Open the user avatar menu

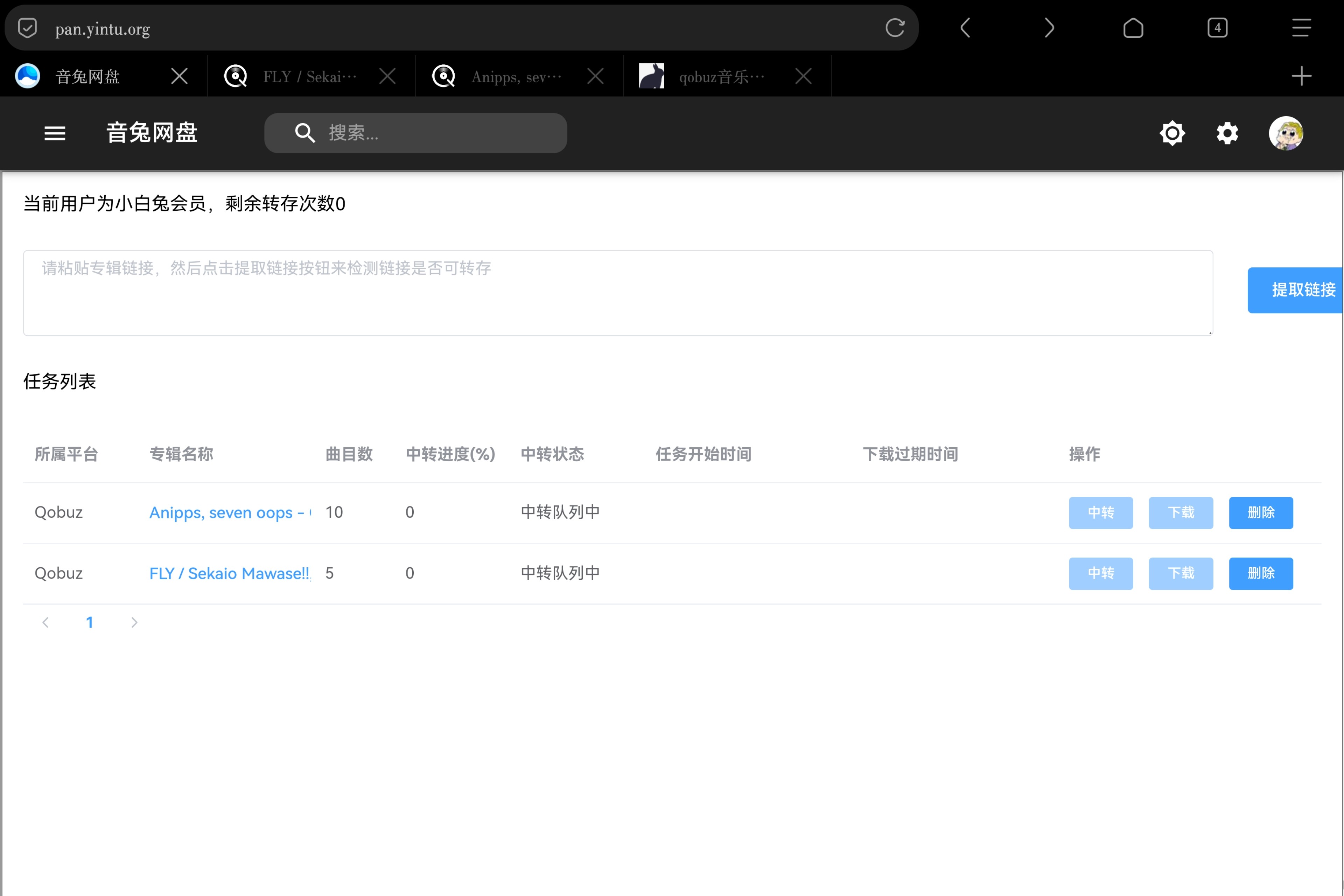point(1286,133)
